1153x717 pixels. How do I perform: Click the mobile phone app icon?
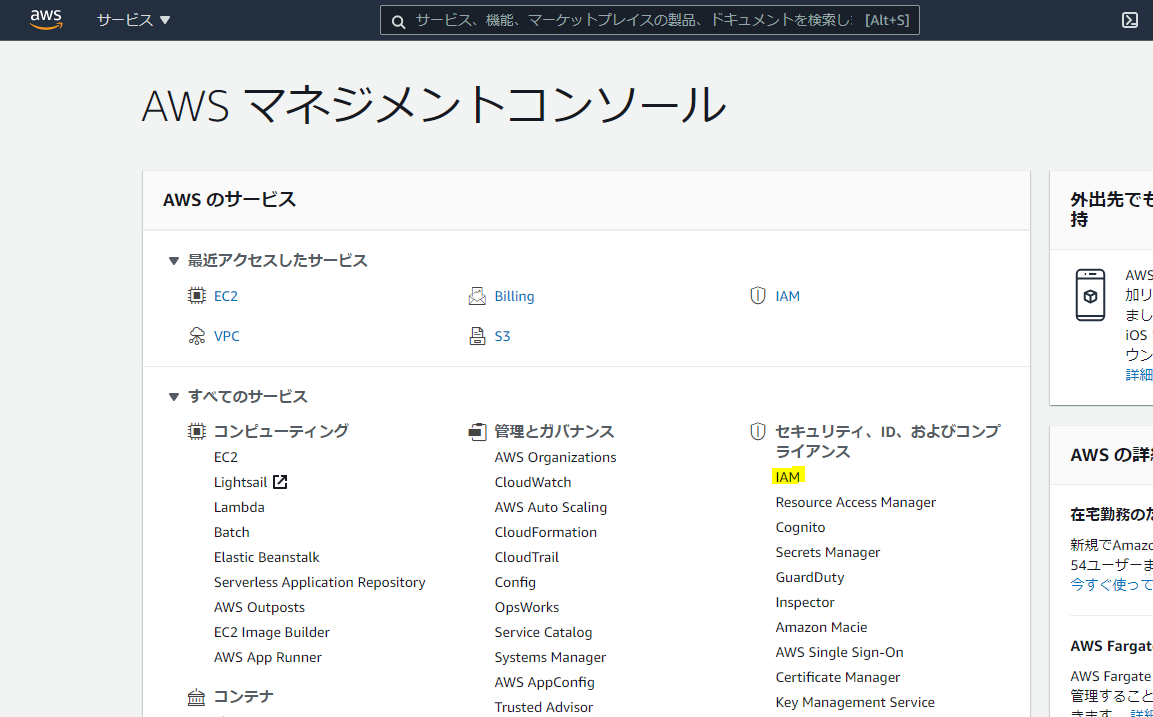coord(1090,295)
